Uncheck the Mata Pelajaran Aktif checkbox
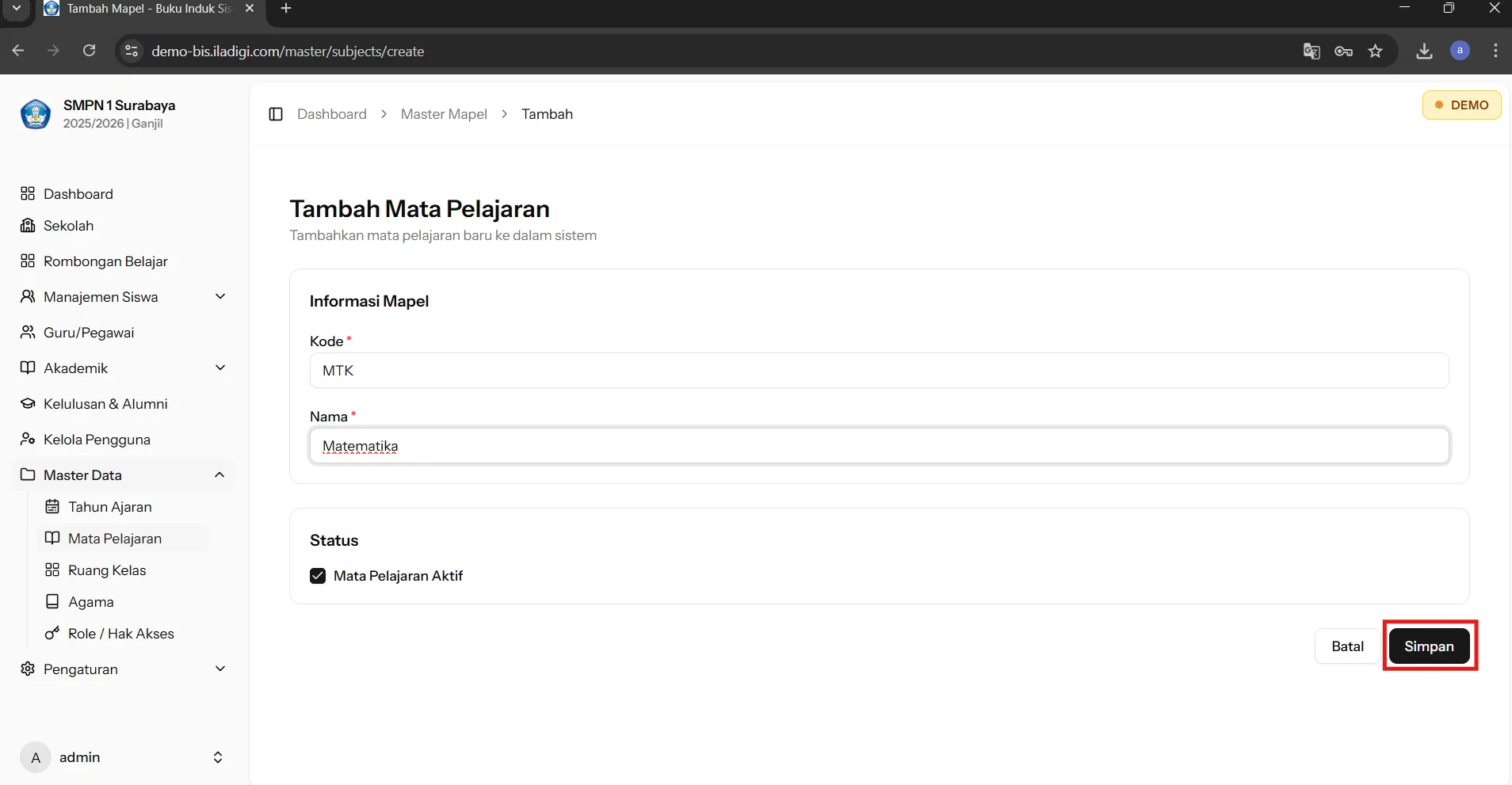This screenshot has height=785, width=1512. pos(318,576)
